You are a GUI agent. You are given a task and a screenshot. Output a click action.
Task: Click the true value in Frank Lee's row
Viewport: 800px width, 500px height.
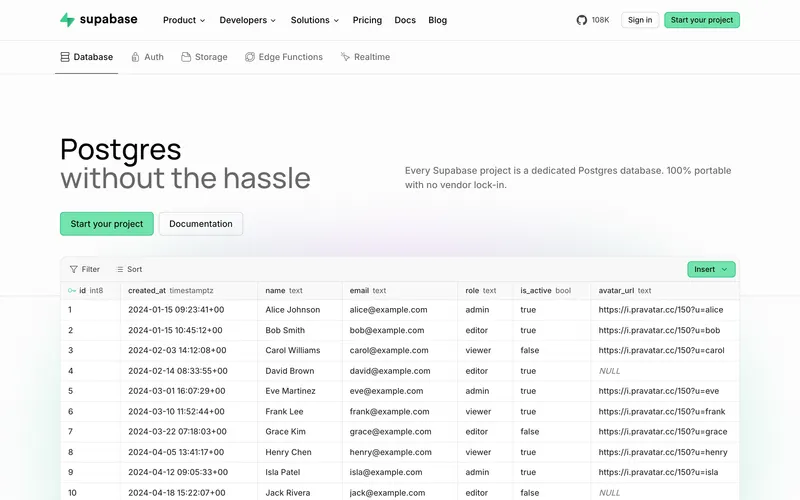click(552, 411)
